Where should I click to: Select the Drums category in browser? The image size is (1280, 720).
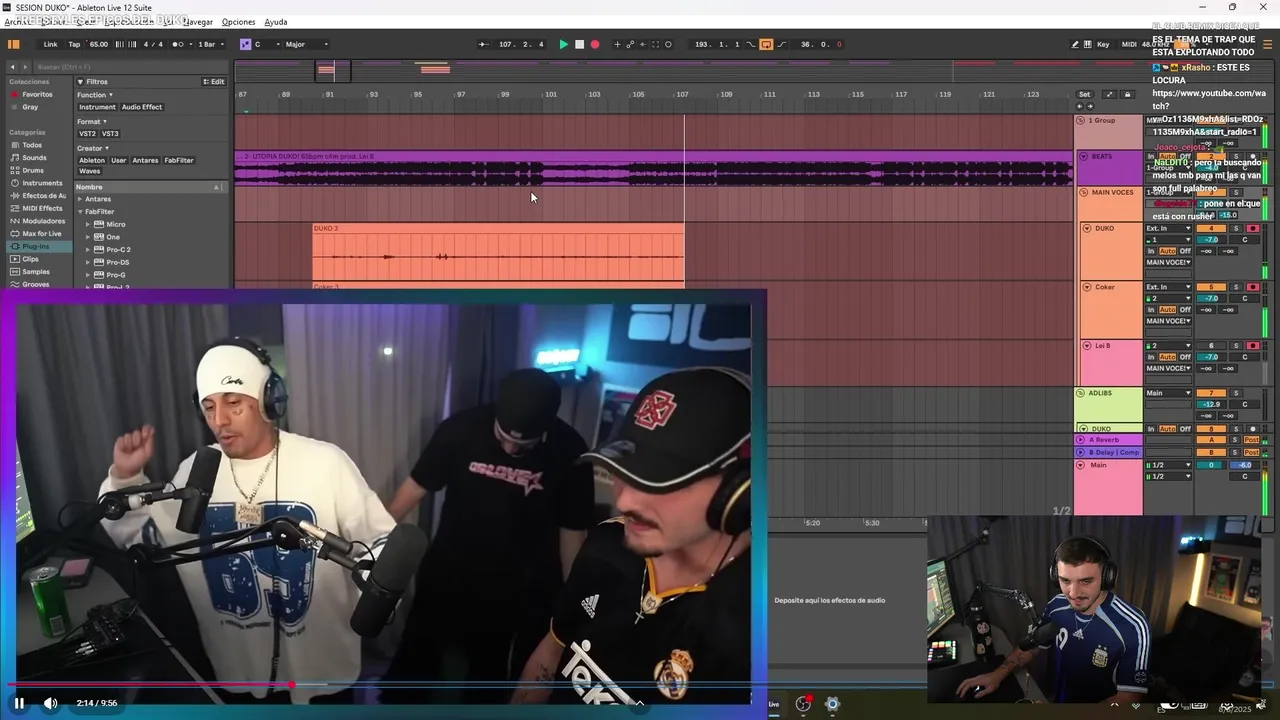32,170
